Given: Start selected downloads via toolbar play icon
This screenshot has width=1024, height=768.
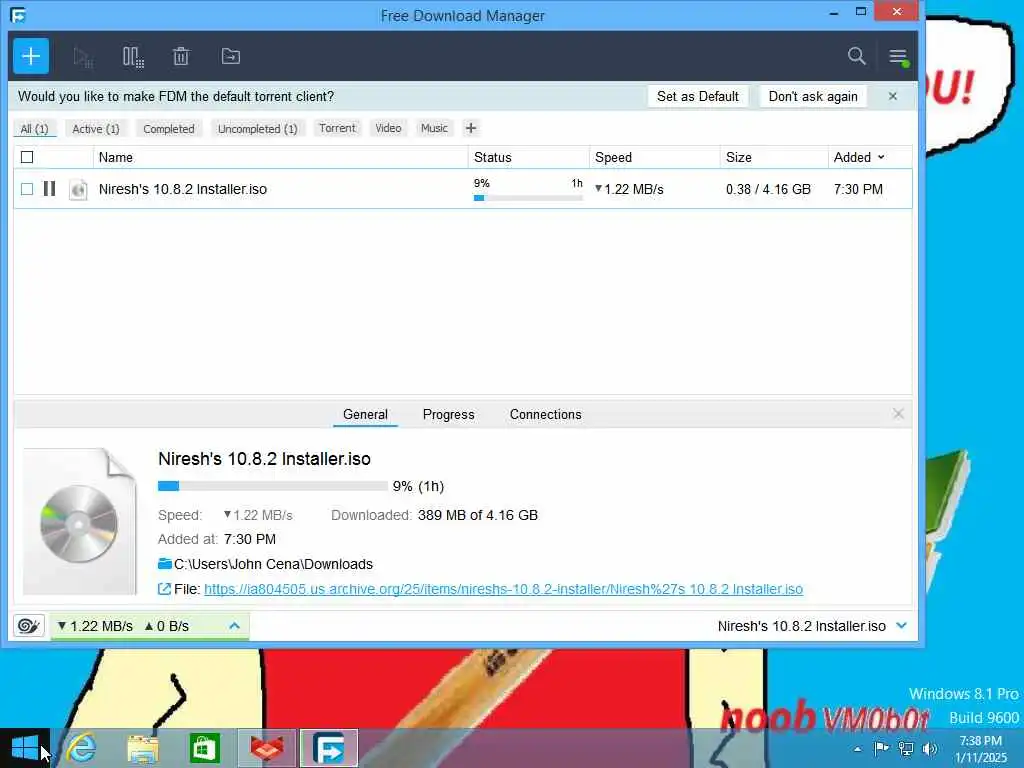Looking at the screenshot, I should (82, 57).
